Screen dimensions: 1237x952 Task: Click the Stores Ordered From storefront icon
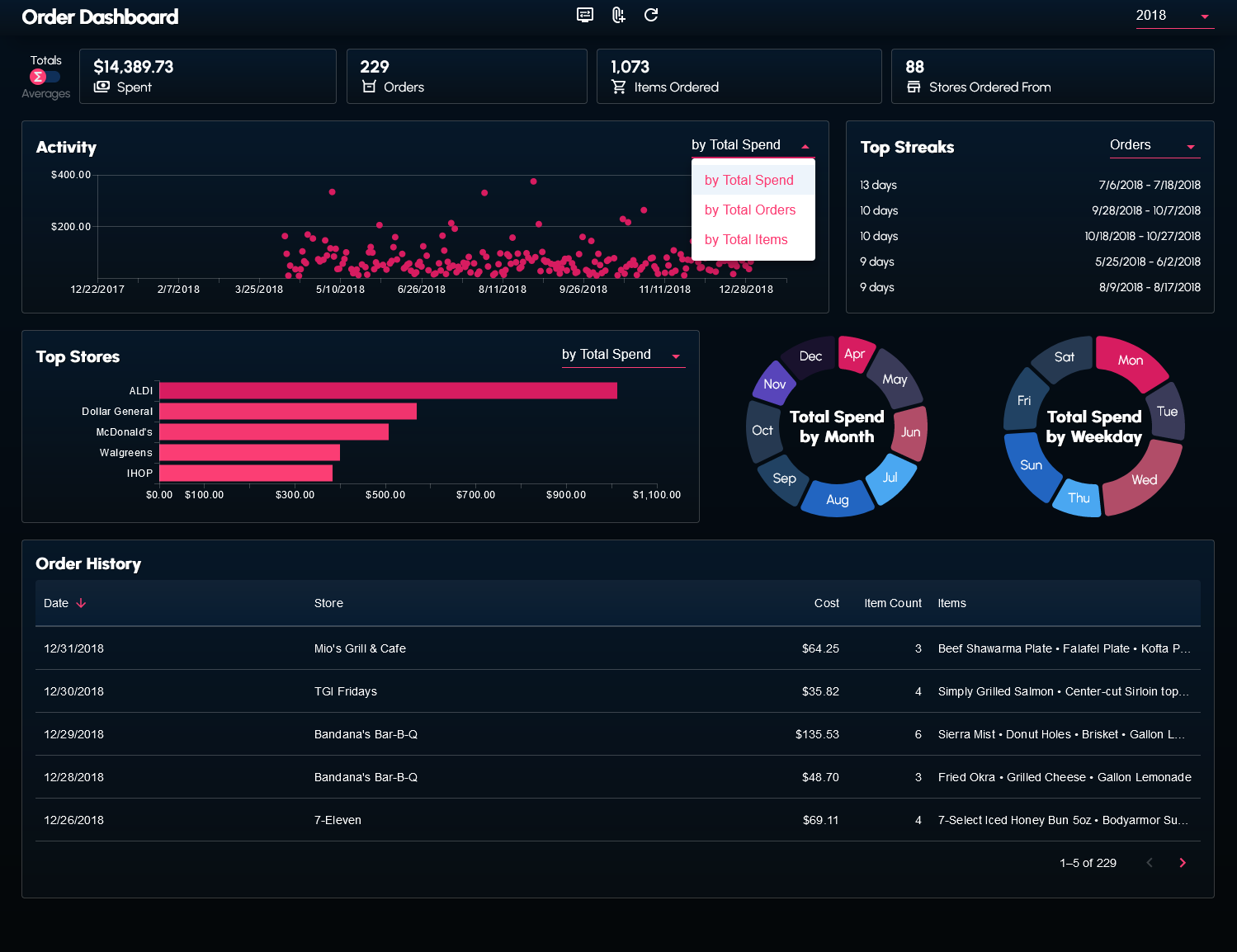[x=914, y=87]
